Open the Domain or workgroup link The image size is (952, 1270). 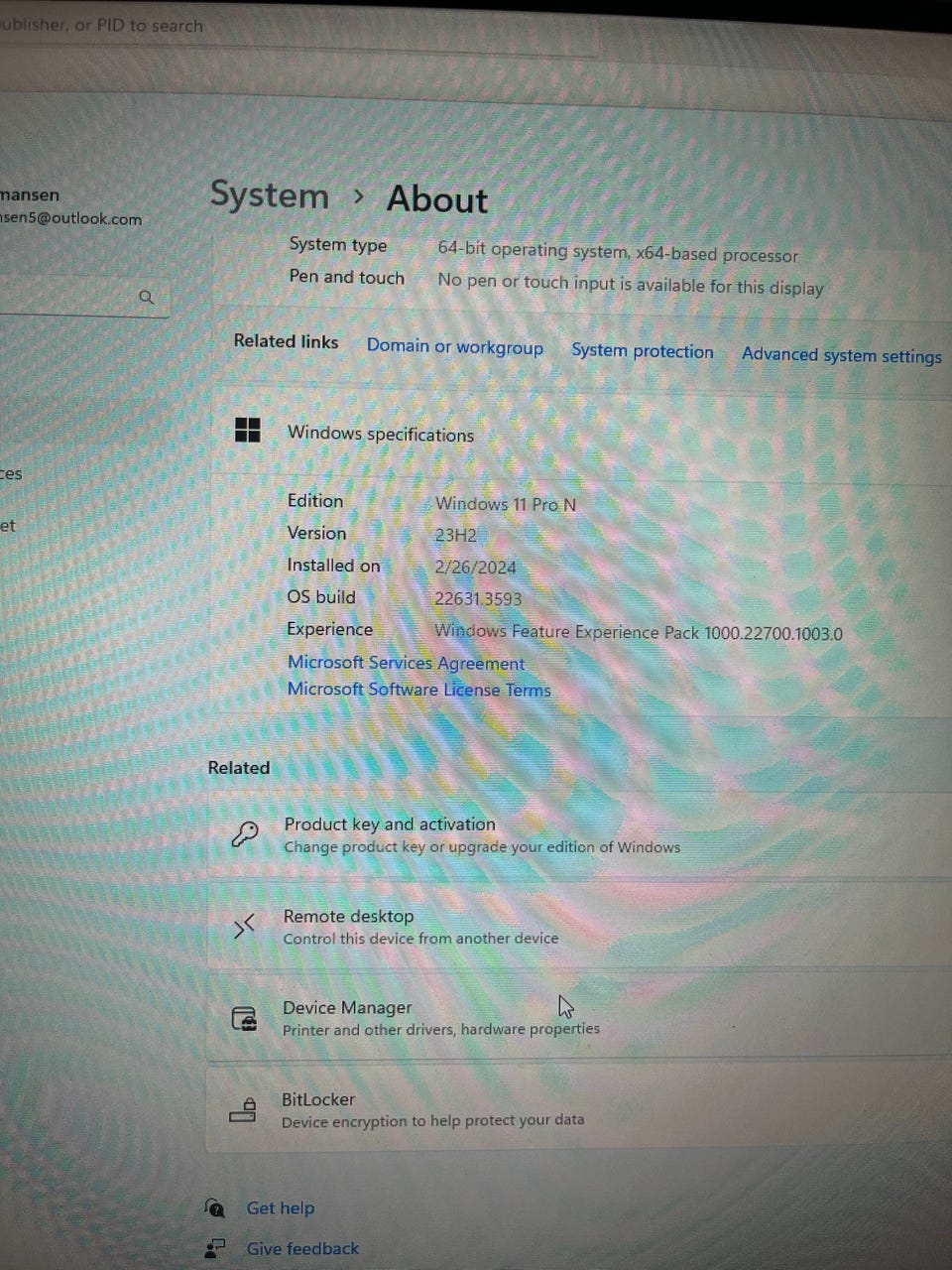coord(455,347)
